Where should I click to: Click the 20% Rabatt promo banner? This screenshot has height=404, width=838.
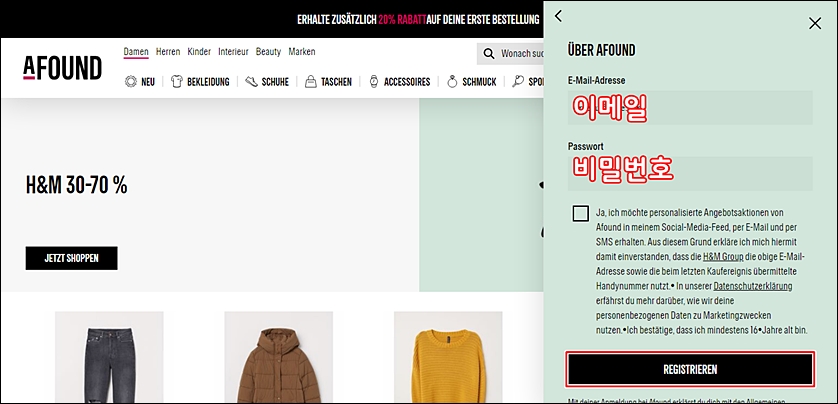pos(418,20)
